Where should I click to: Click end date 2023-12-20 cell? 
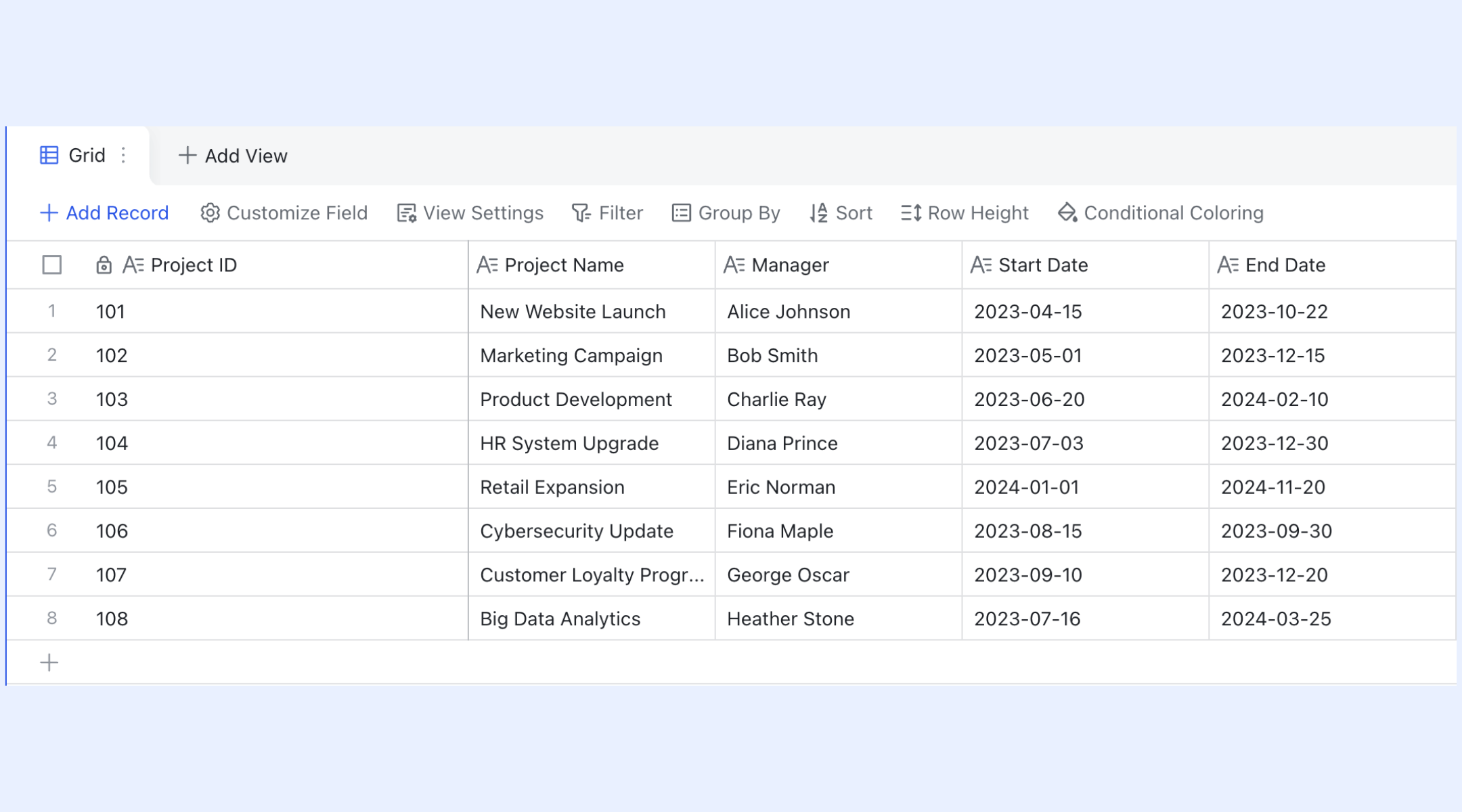tap(1333, 574)
